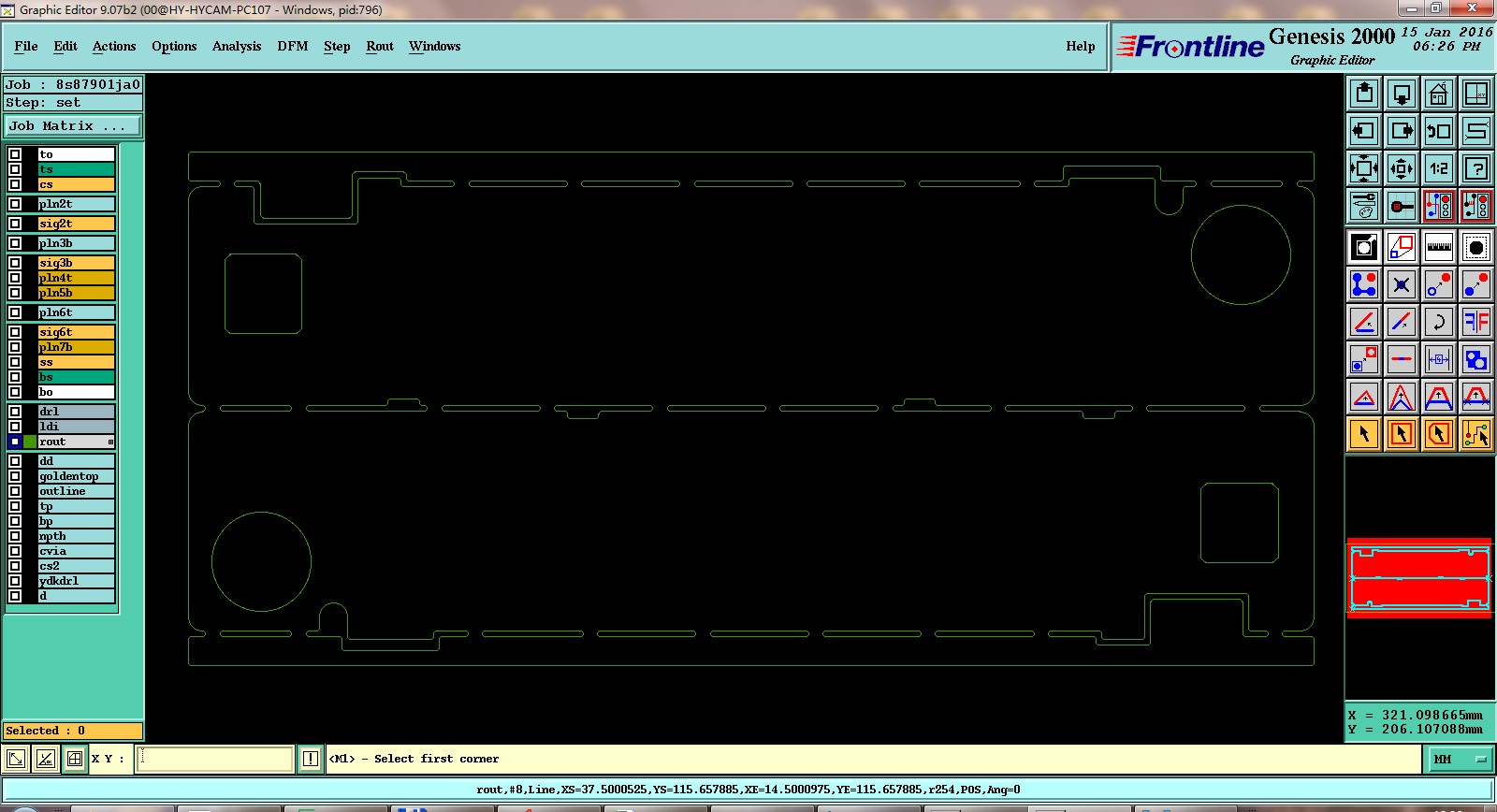Viewport: 1497px width, 812px height.
Task: Click the question mark icon in right toolbar
Action: [1476, 168]
